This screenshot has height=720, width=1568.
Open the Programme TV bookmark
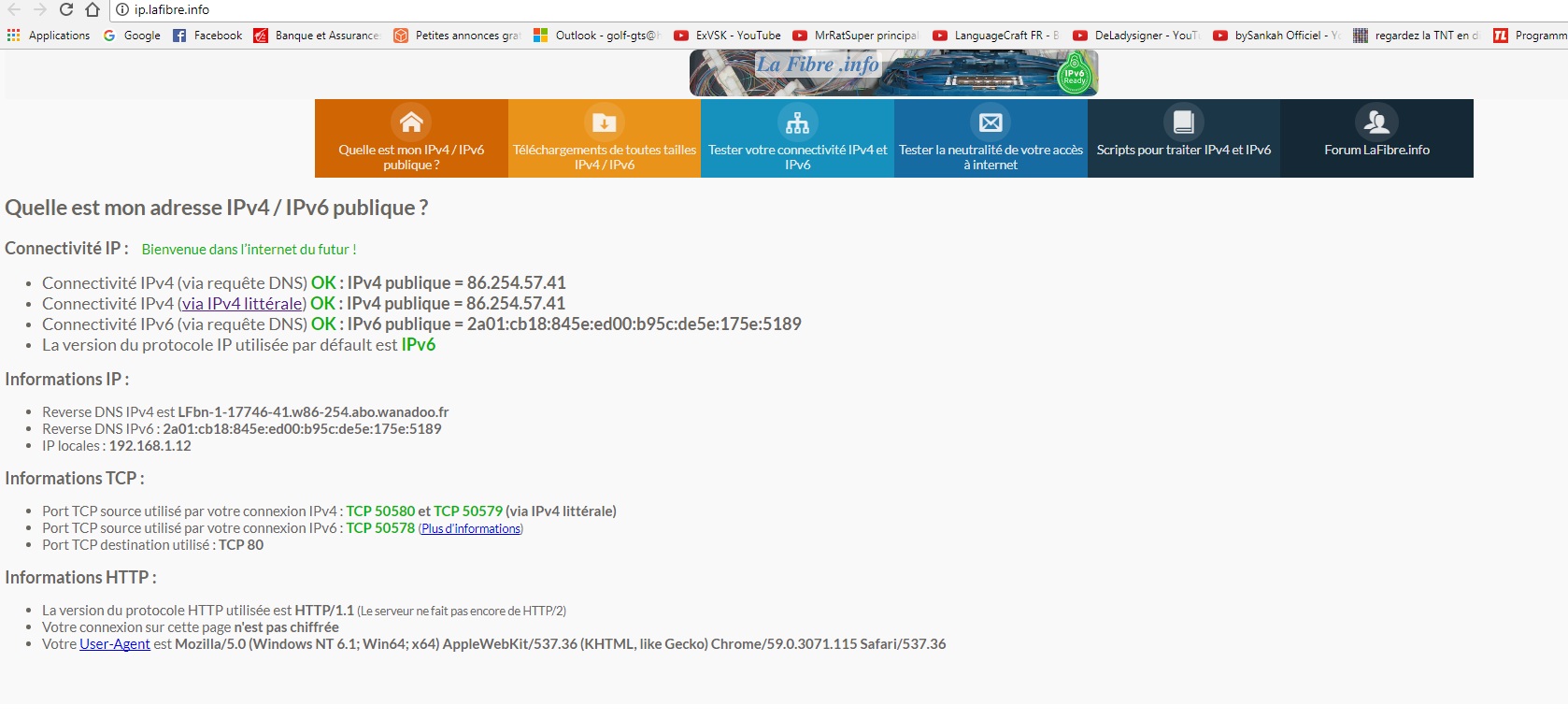(x=1531, y=36)
